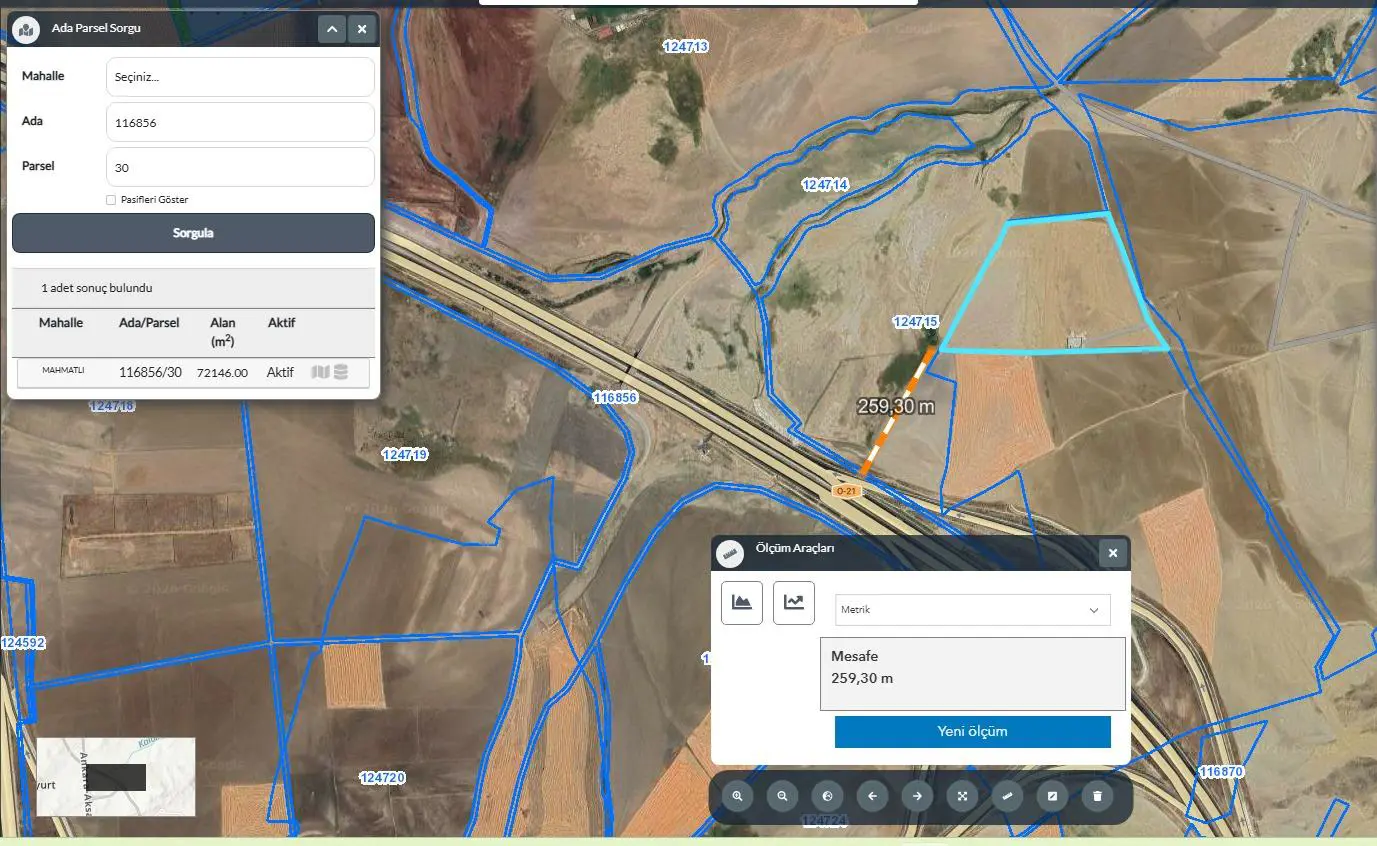The image size is (1377, 846).
Task: Click the Ada Parsel Sorgu panel icon
Action: click(26, 29)
